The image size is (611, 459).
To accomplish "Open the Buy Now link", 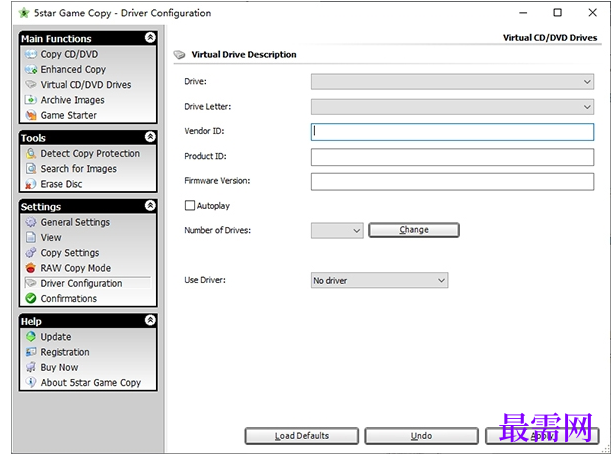I will click(x=59, y=367).
